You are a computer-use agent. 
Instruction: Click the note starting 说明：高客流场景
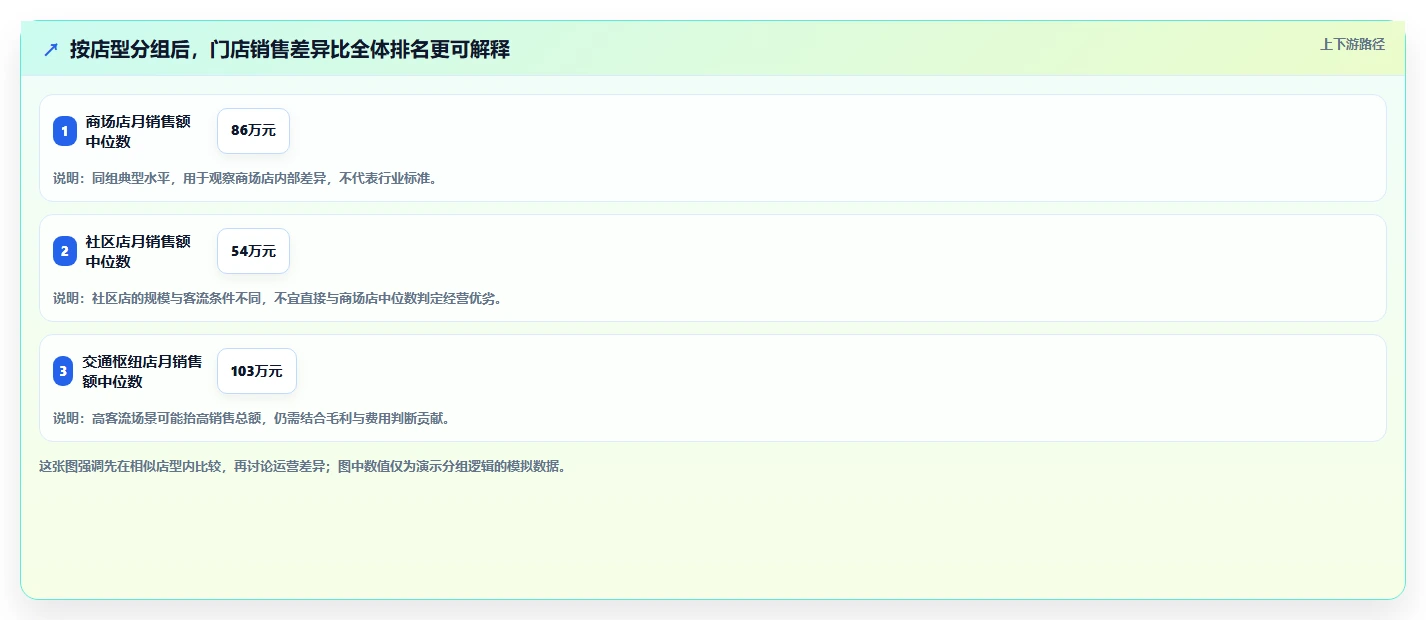click(252, 419)
